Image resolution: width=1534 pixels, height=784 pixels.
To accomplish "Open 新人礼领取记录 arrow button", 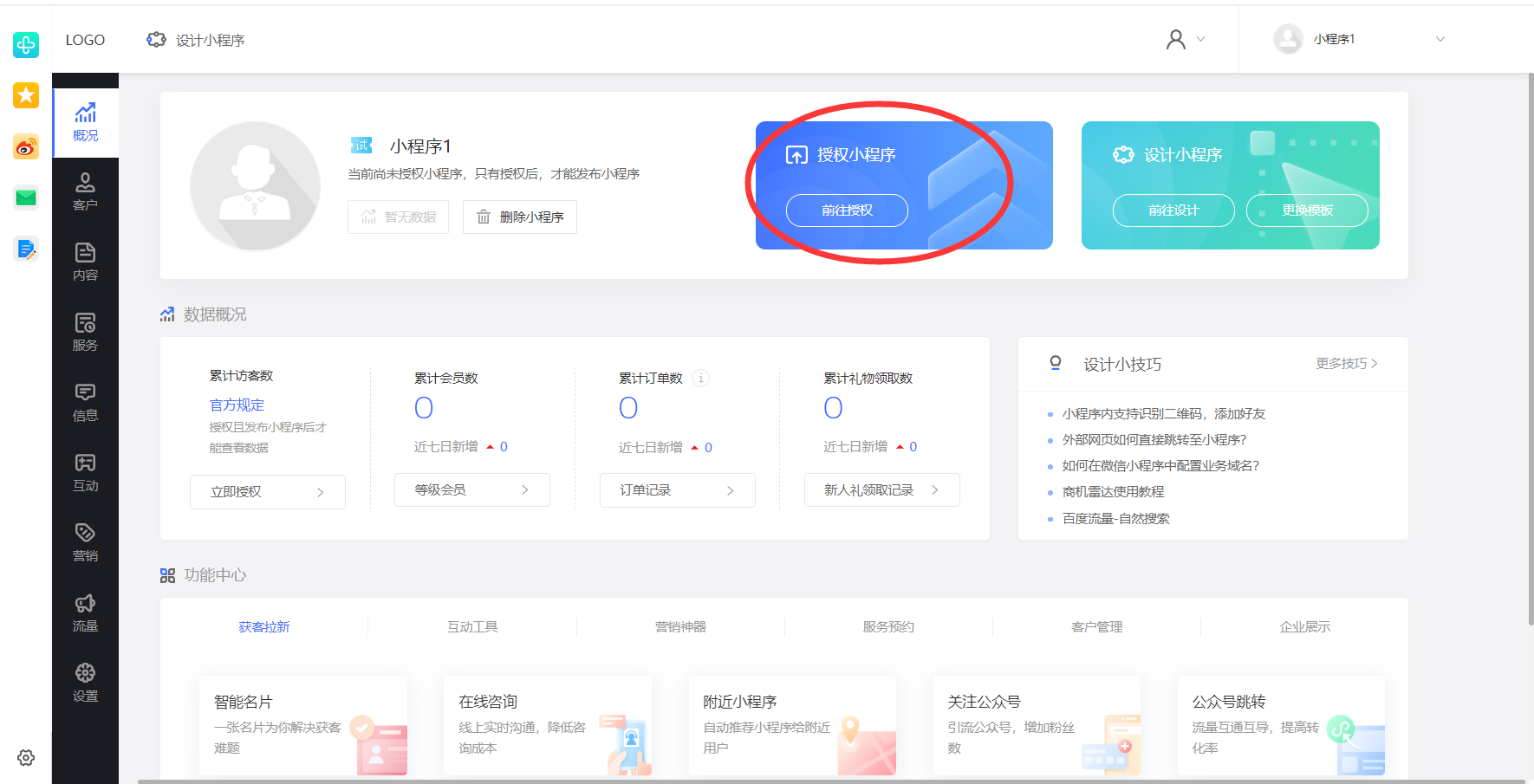I will [x=882, y=490].
